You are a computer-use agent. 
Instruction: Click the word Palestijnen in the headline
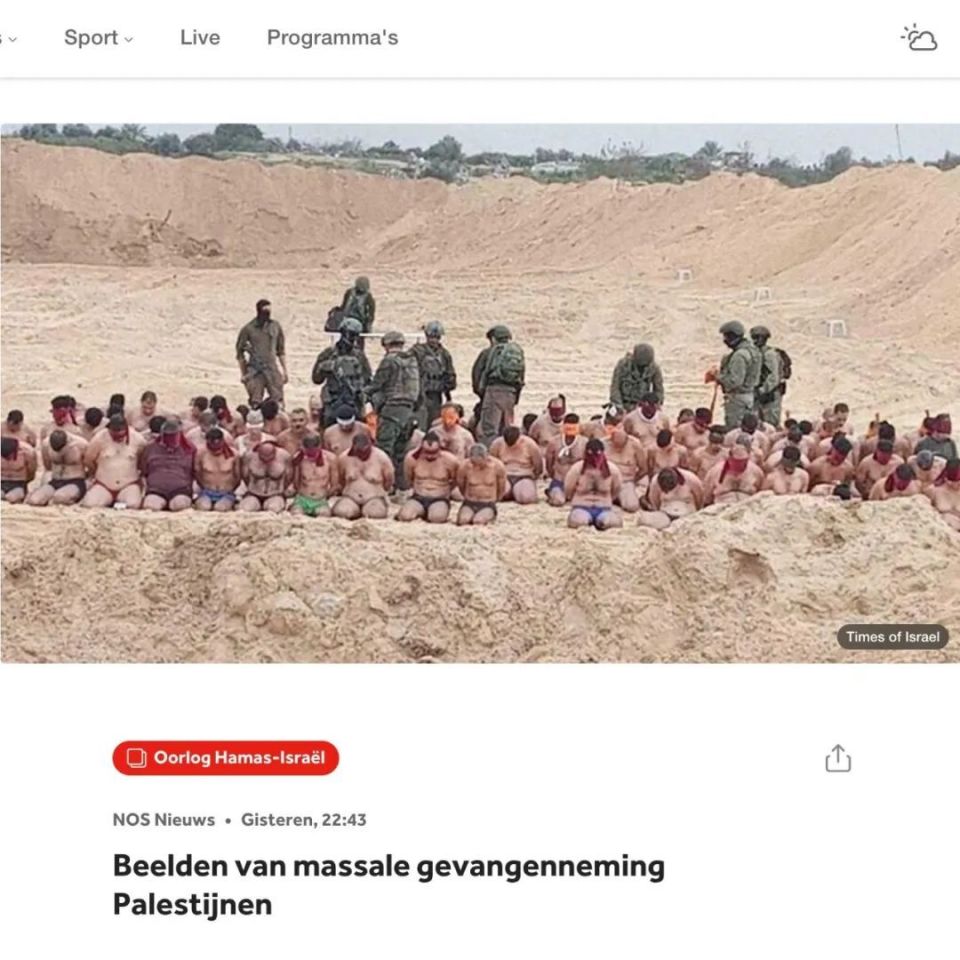(x=192, y=904)
